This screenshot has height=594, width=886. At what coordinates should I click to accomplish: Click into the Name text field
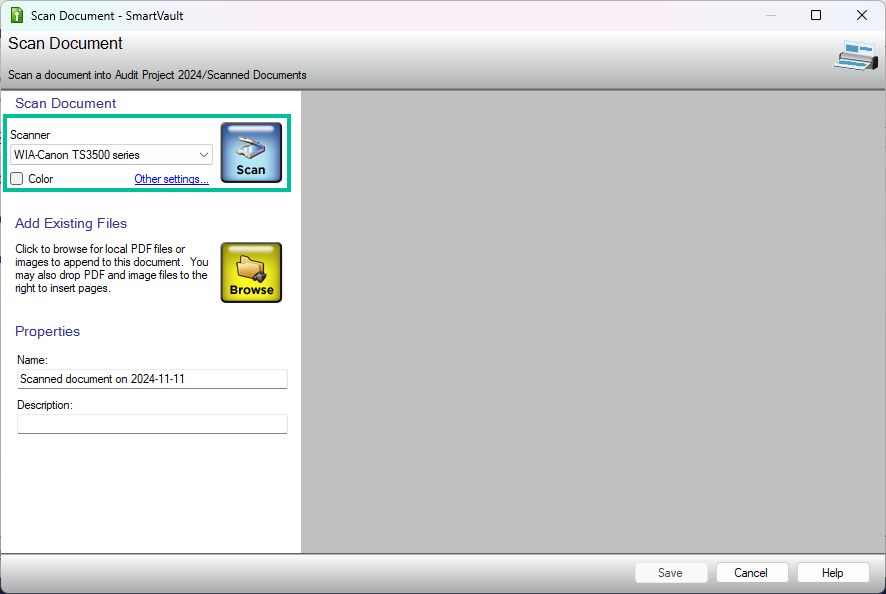152,379
